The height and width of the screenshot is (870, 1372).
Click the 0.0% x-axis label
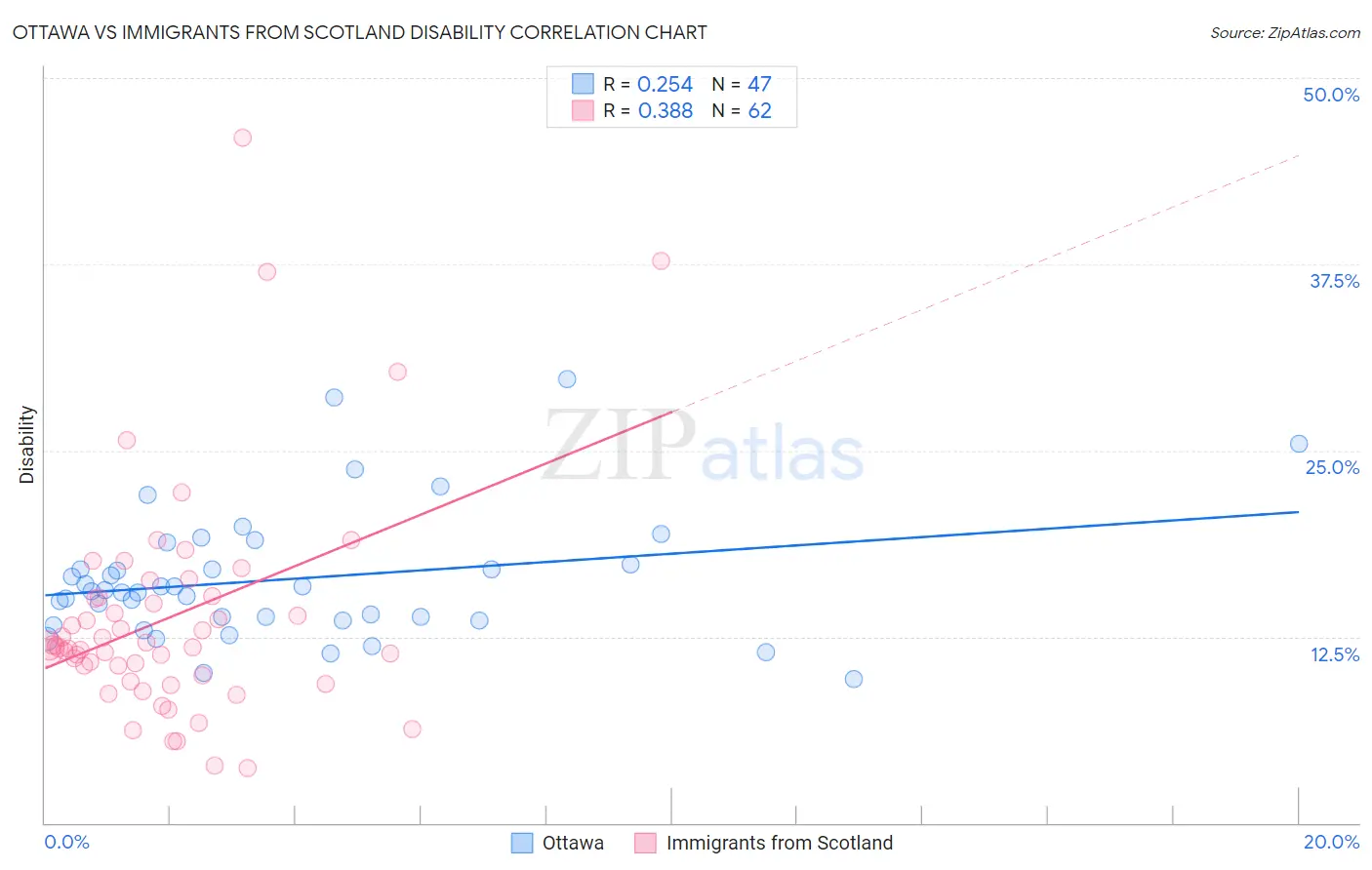click(x=66, y=842)
